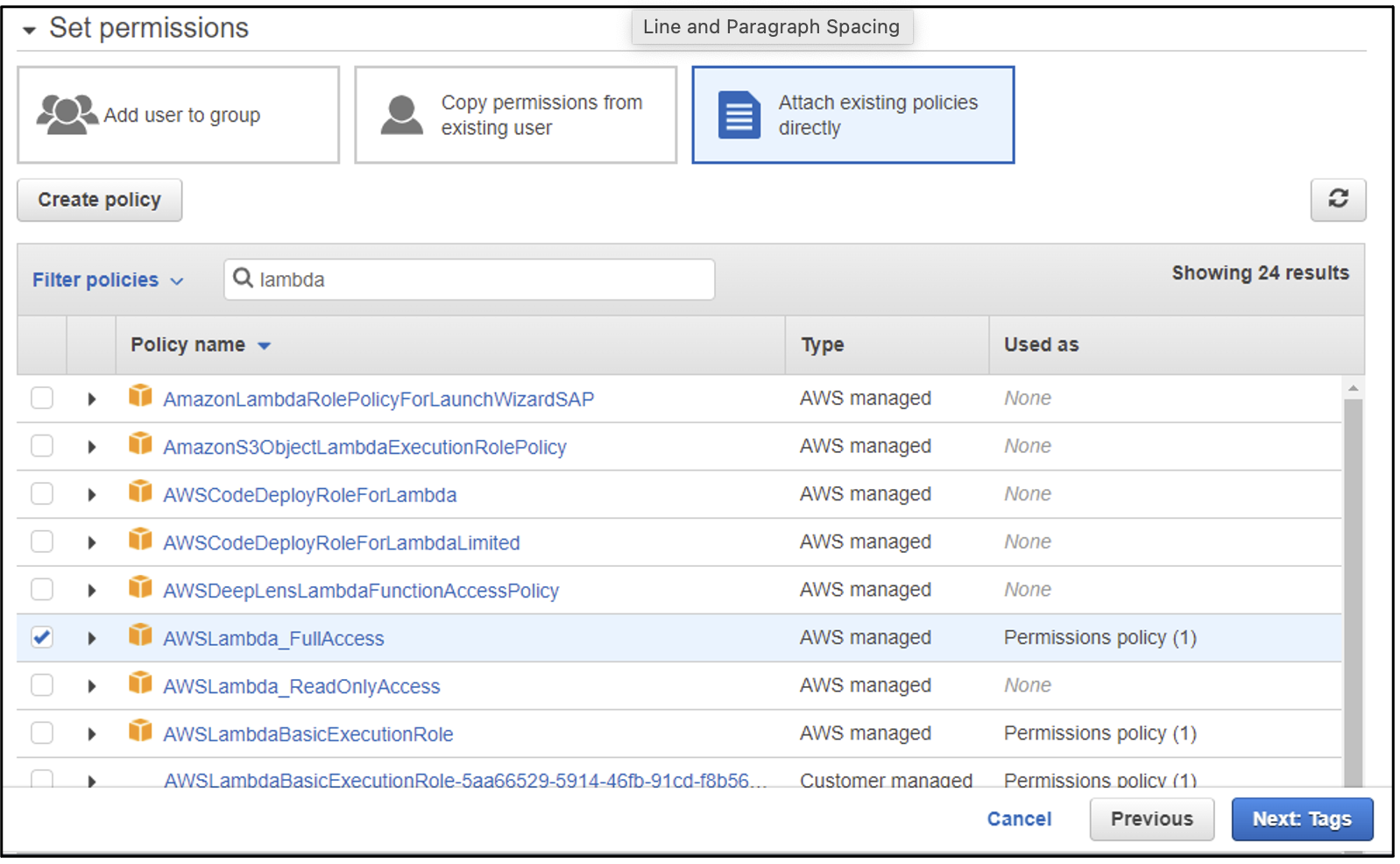Expand the AWSCodeDeployRoleForLambdaLimited row details
Screen dimensions: 1400x864
[92, 542]
